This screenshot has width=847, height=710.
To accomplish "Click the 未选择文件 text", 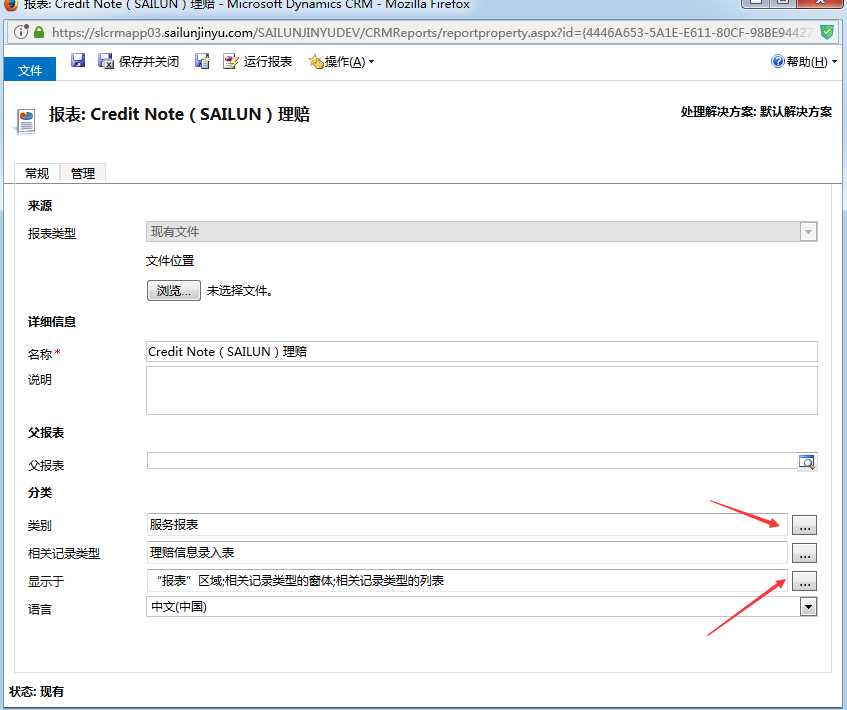I will 239,291.
